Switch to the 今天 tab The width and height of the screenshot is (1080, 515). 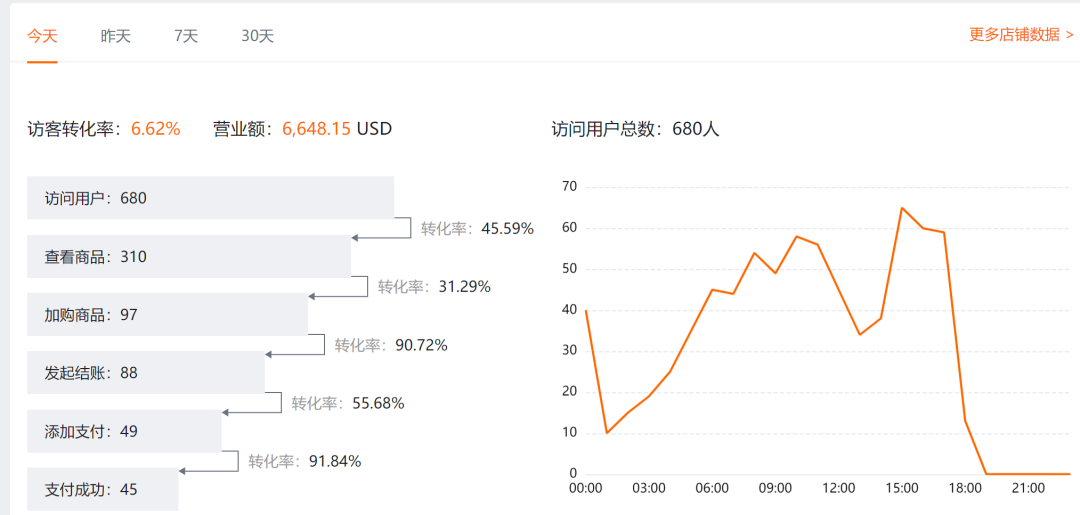click(x=42, y=36)
